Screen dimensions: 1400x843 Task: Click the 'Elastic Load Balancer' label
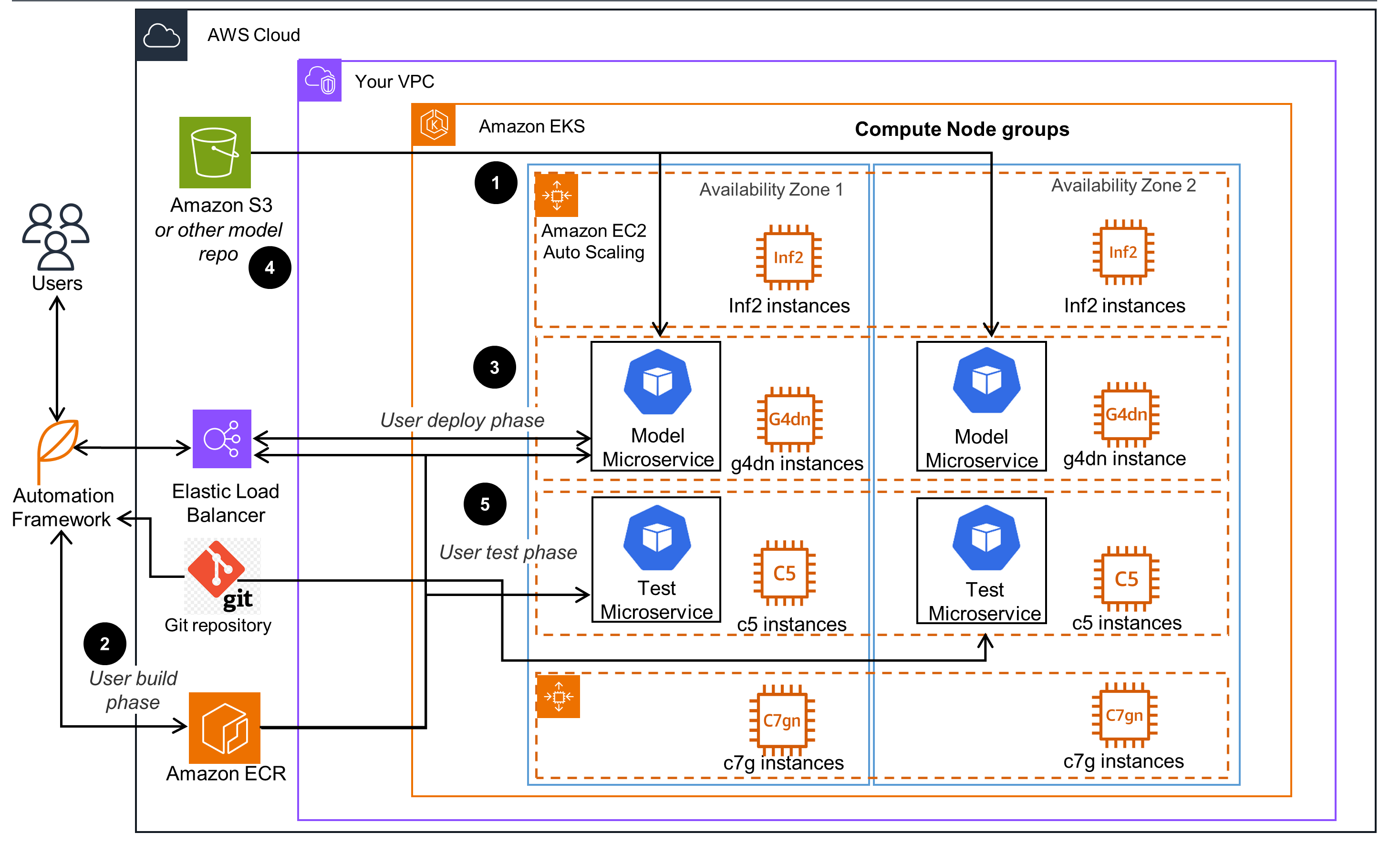click(226, 504)
